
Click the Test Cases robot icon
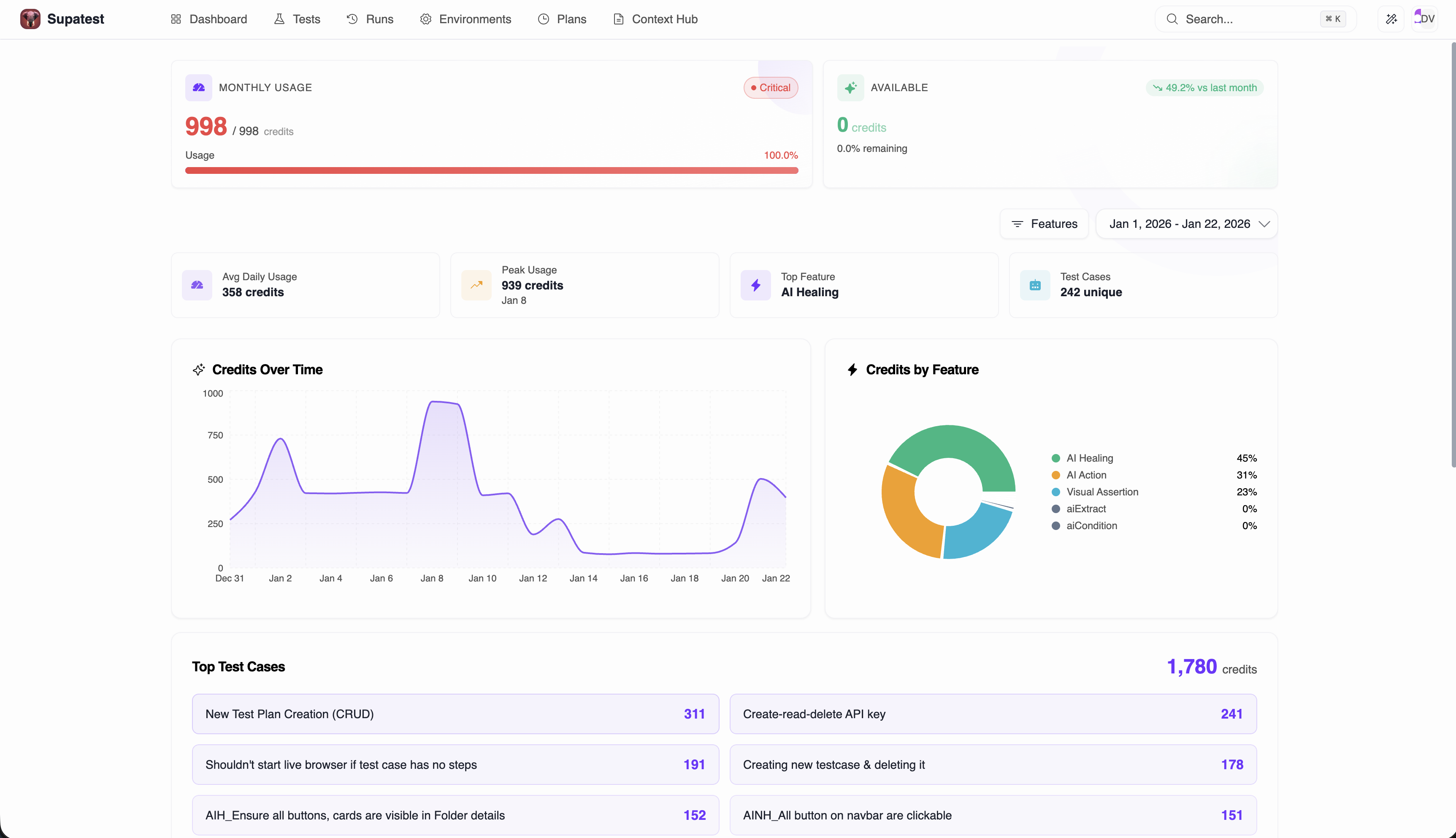pos(1035,285)
